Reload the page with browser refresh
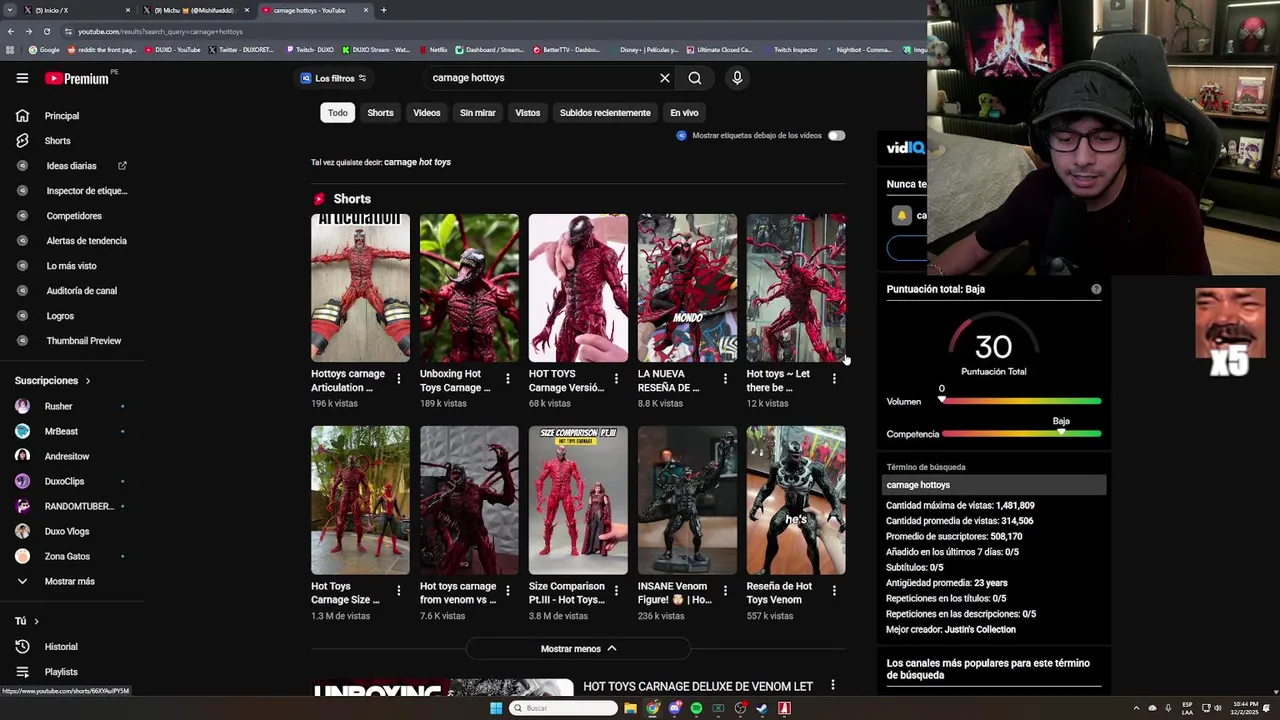The image size is (1280, 720). (x=46, y=32)
